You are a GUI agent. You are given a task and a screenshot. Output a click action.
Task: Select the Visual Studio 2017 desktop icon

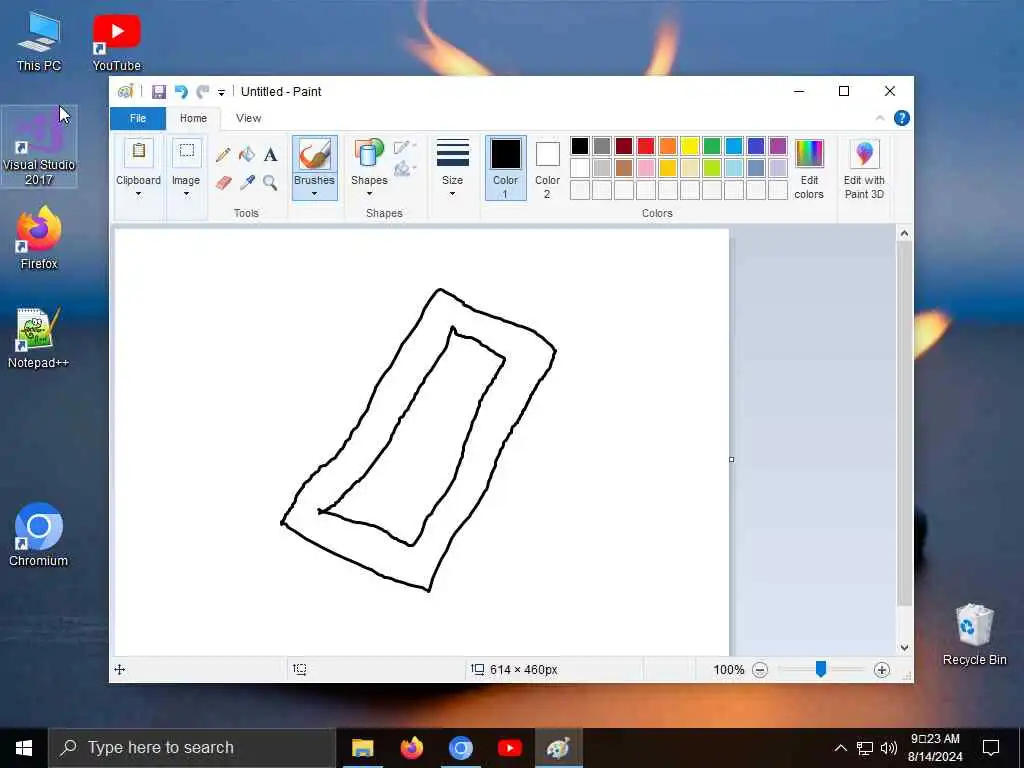[x=39, y=147]
